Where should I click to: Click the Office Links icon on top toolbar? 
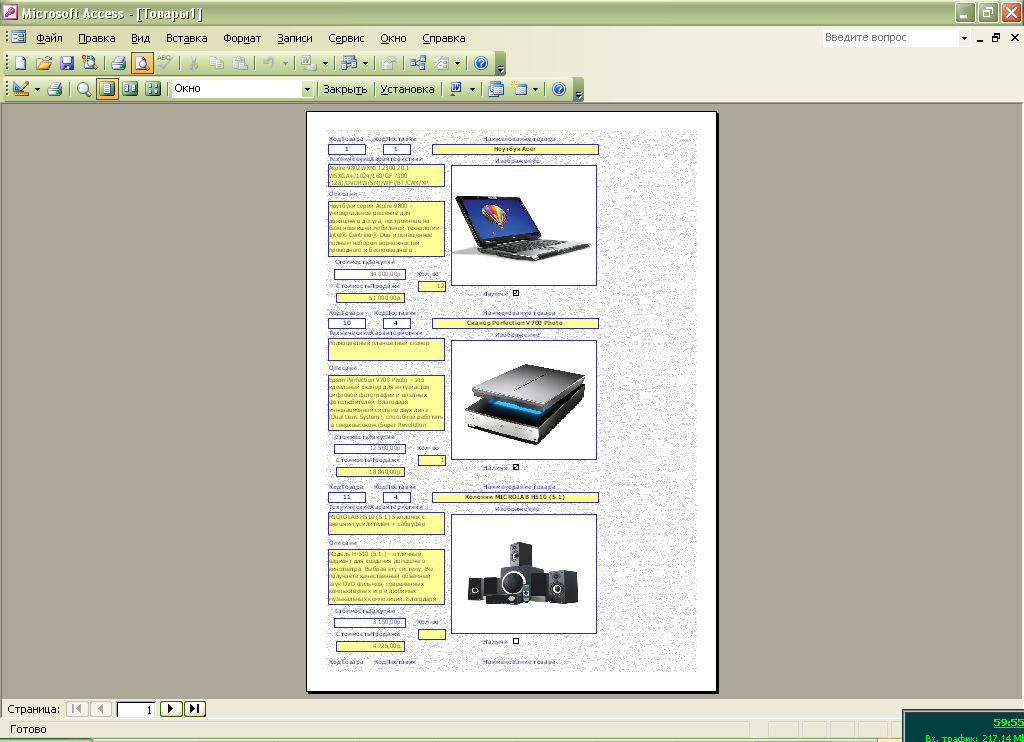(x=308, y=63)
